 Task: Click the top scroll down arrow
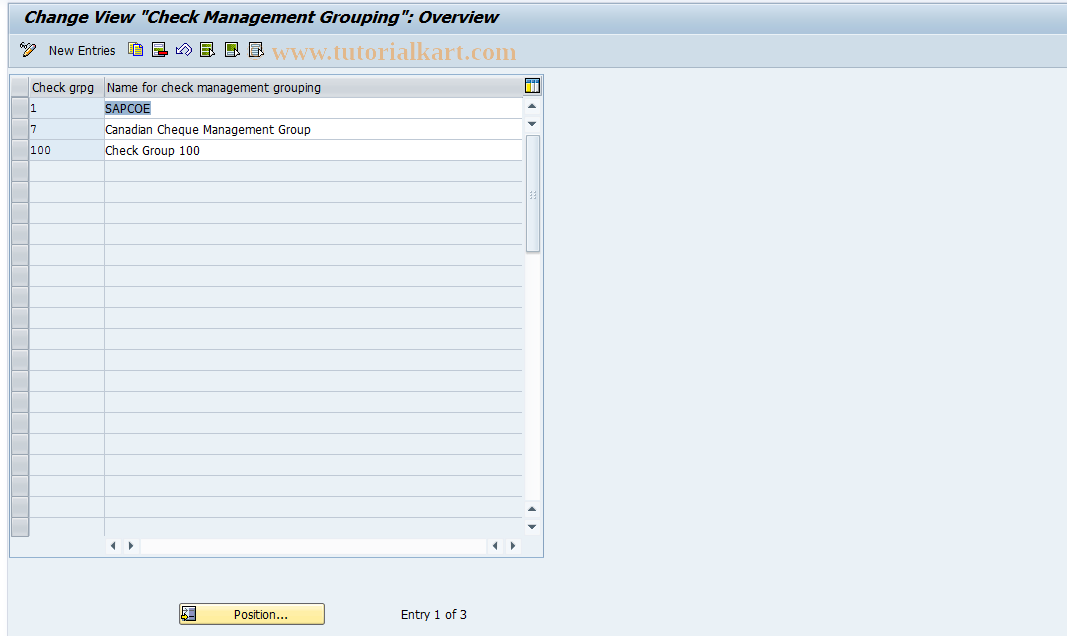532,124
